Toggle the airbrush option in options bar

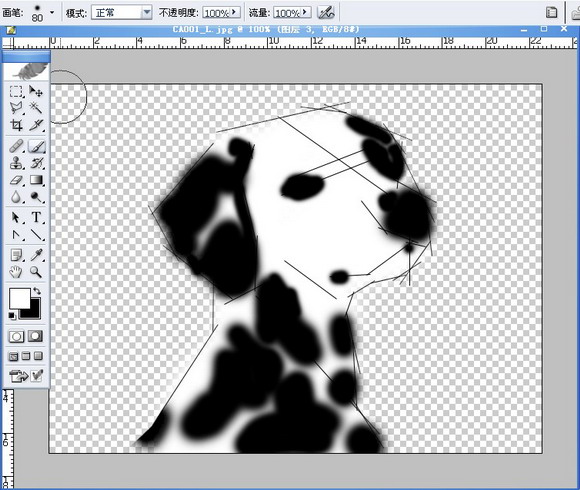click(326, 13)
